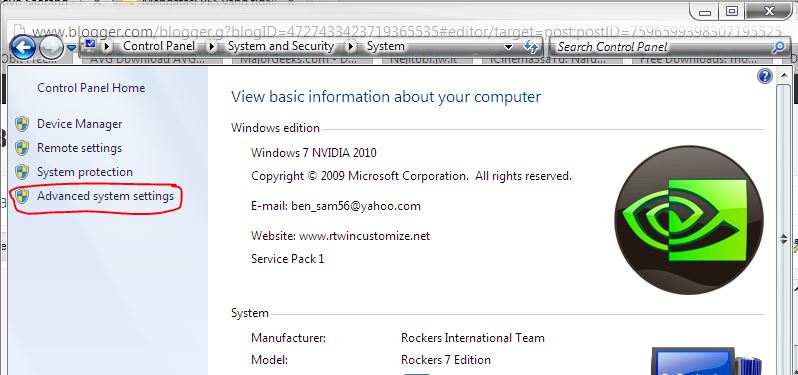The image size is (798, 375).
Task: Open the recent pages dropdown arrow
Action: (72, 48)
